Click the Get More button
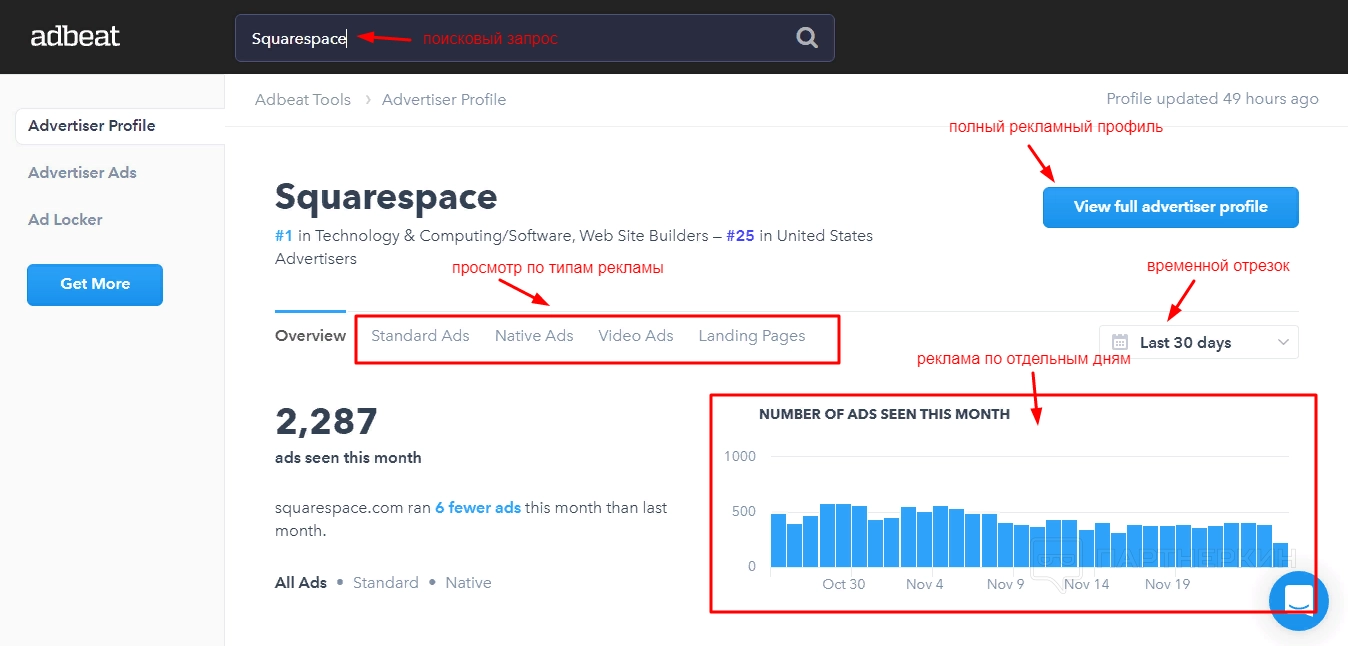Viewport: 1348px width, 646px height. pyautogui.click(x=95, y=284)
